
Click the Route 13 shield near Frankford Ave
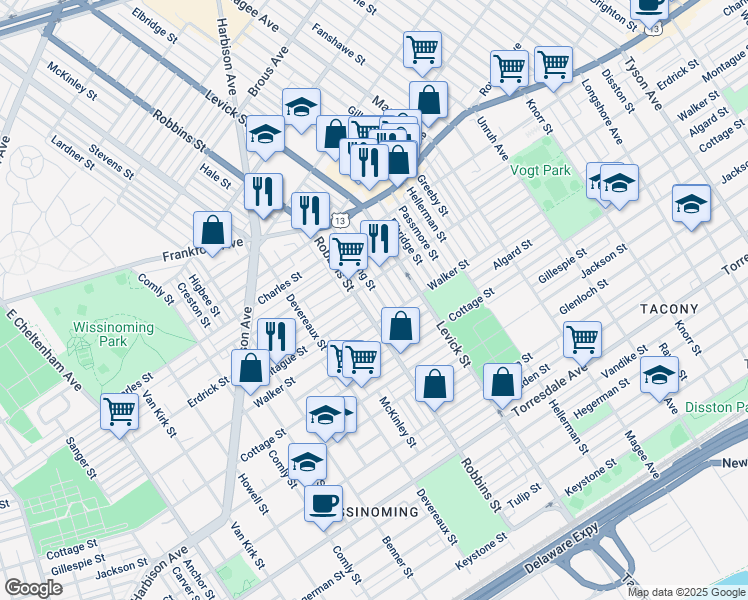click(x=339, y=221)
